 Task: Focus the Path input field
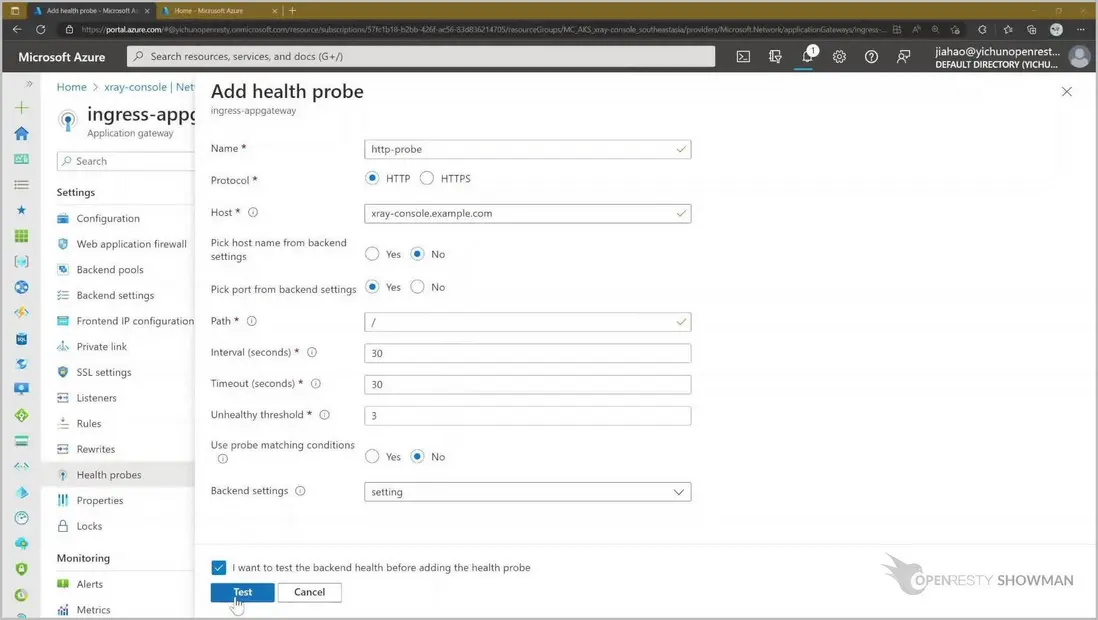pos(527,322)
